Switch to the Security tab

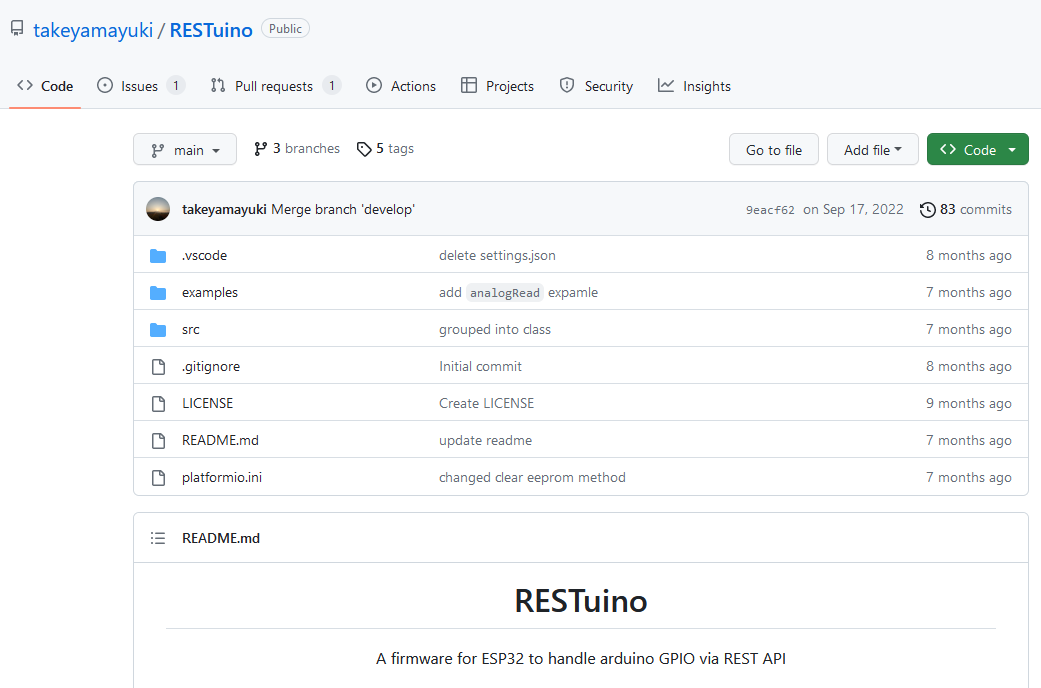point(596,86)
